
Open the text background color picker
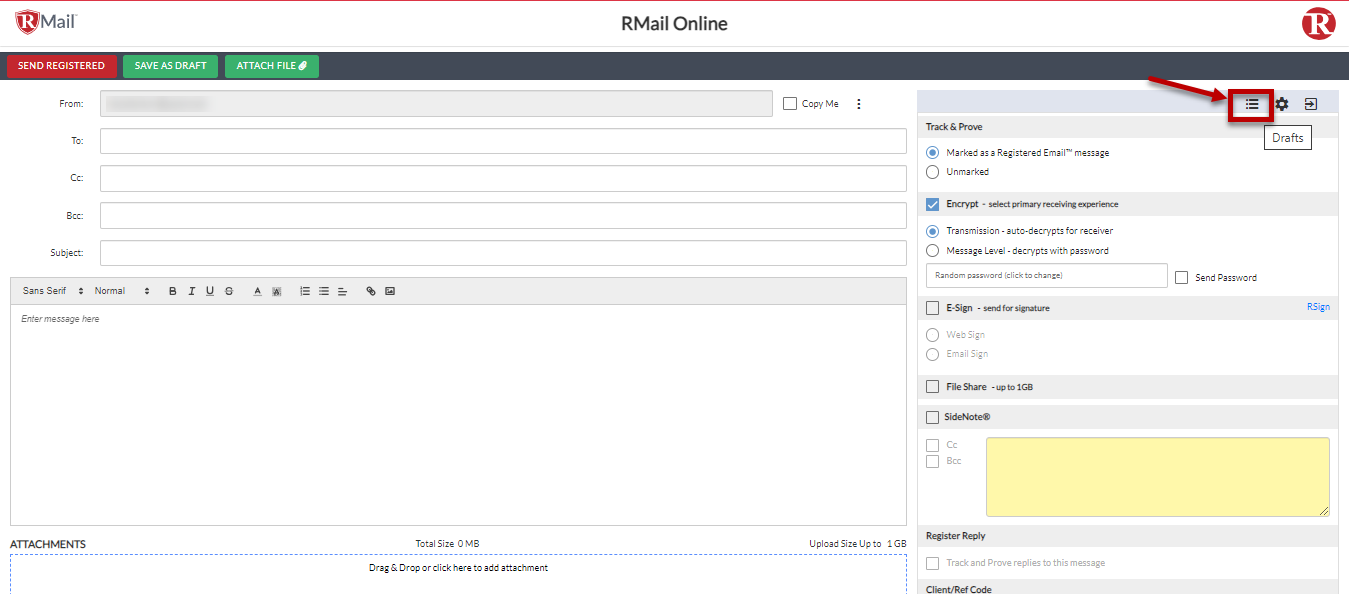pyautogui.click(x=276, y=291)
